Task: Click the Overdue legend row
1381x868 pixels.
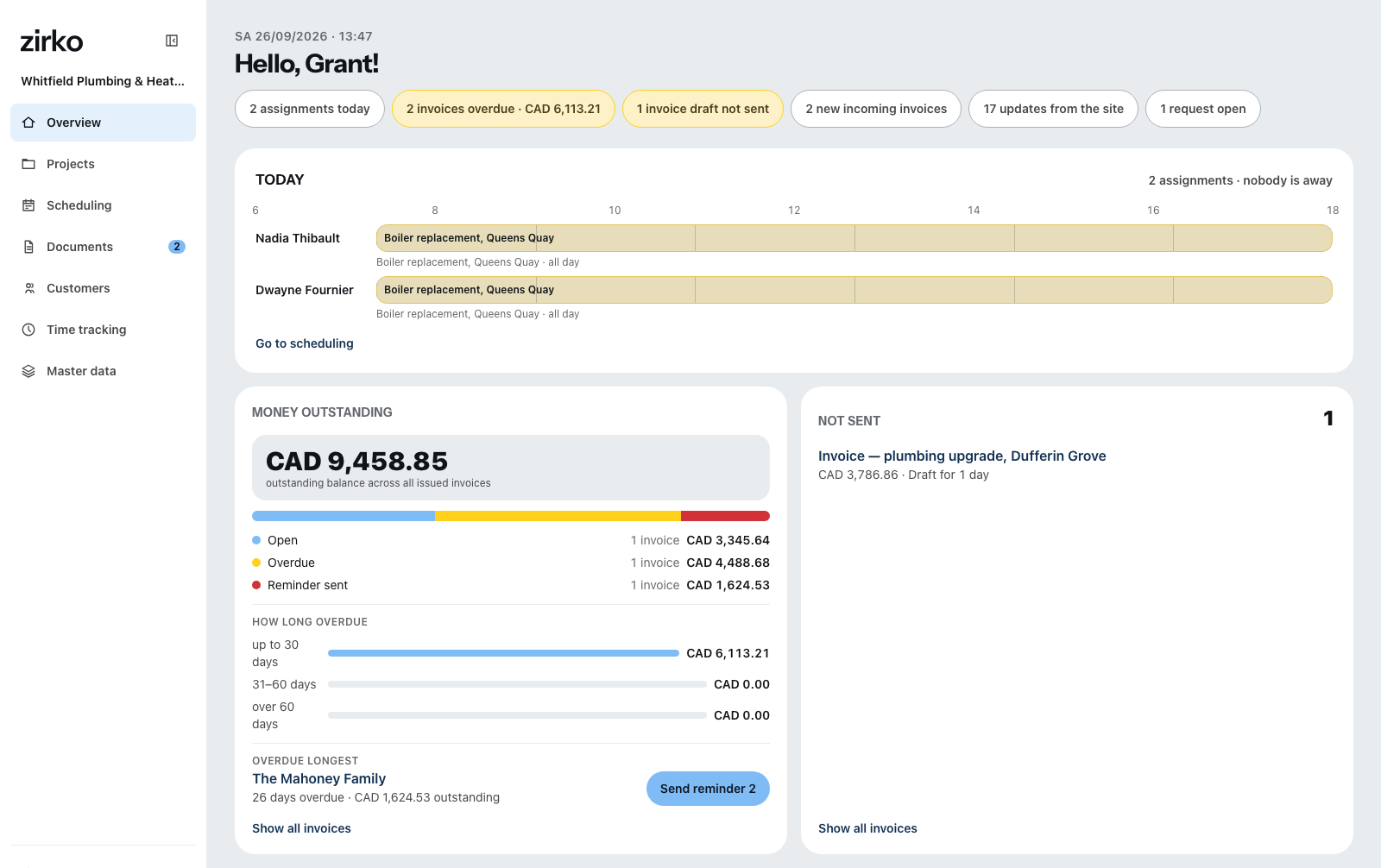Action: coord(511,563)
